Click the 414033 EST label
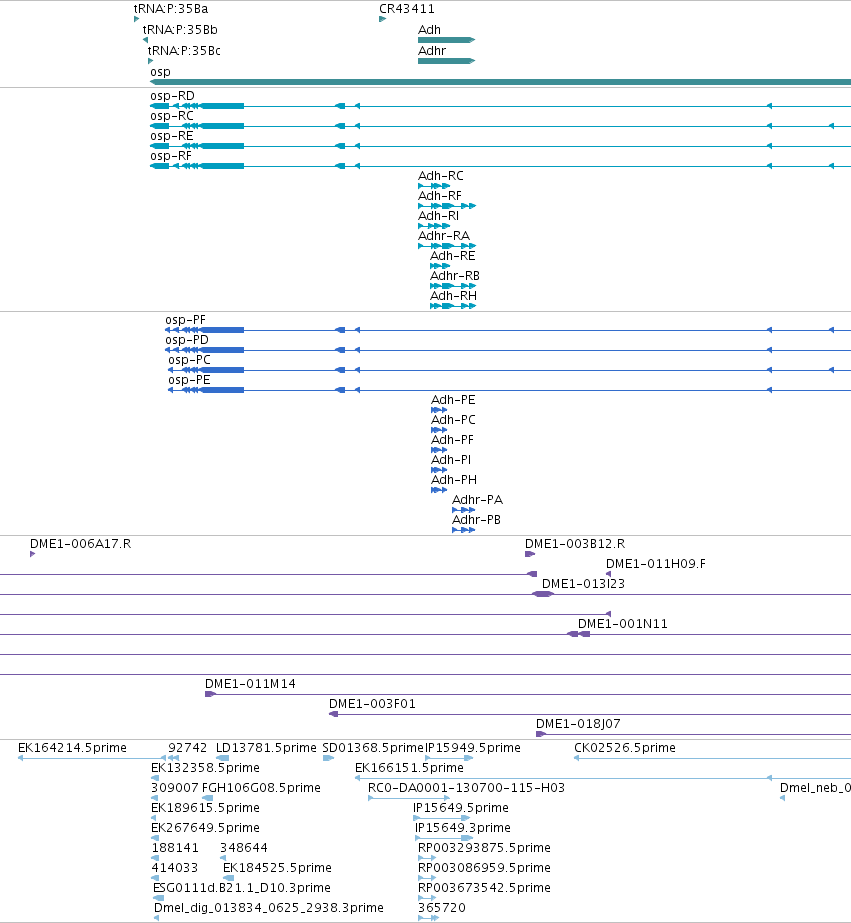This screenshot has height=923, width=851. 175,868
